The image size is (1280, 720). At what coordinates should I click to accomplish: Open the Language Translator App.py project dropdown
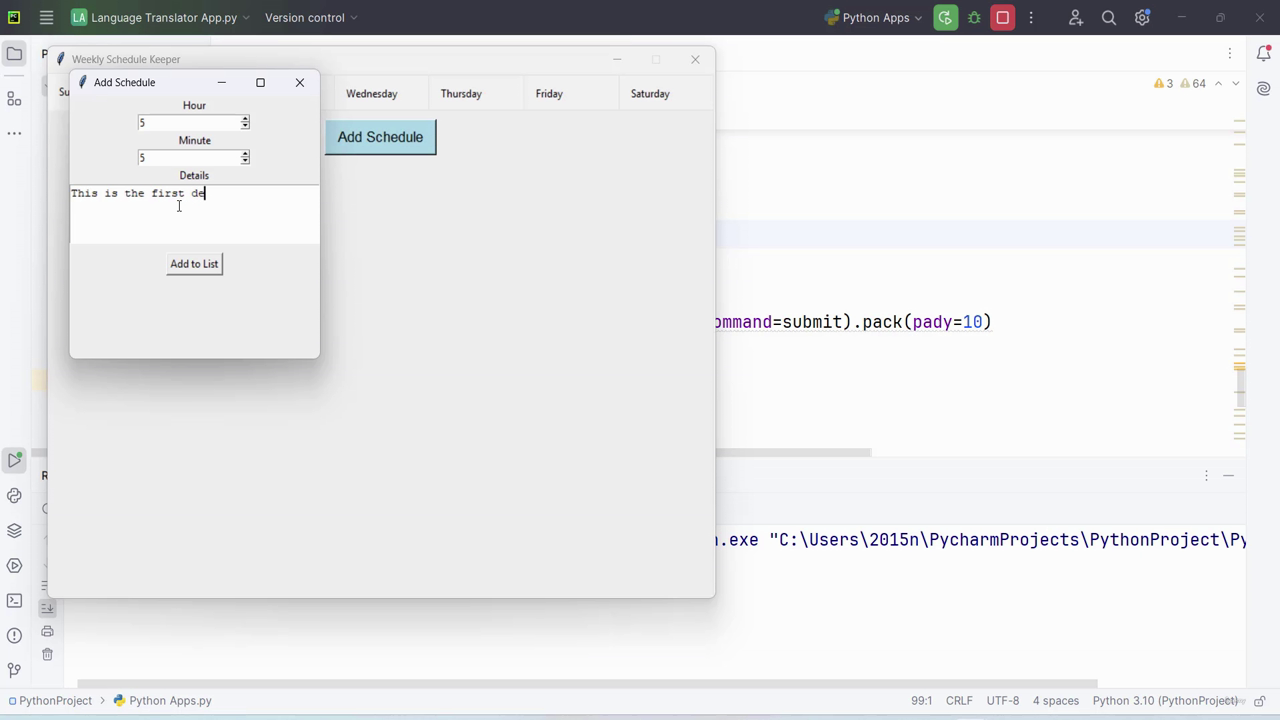point(161,18)
